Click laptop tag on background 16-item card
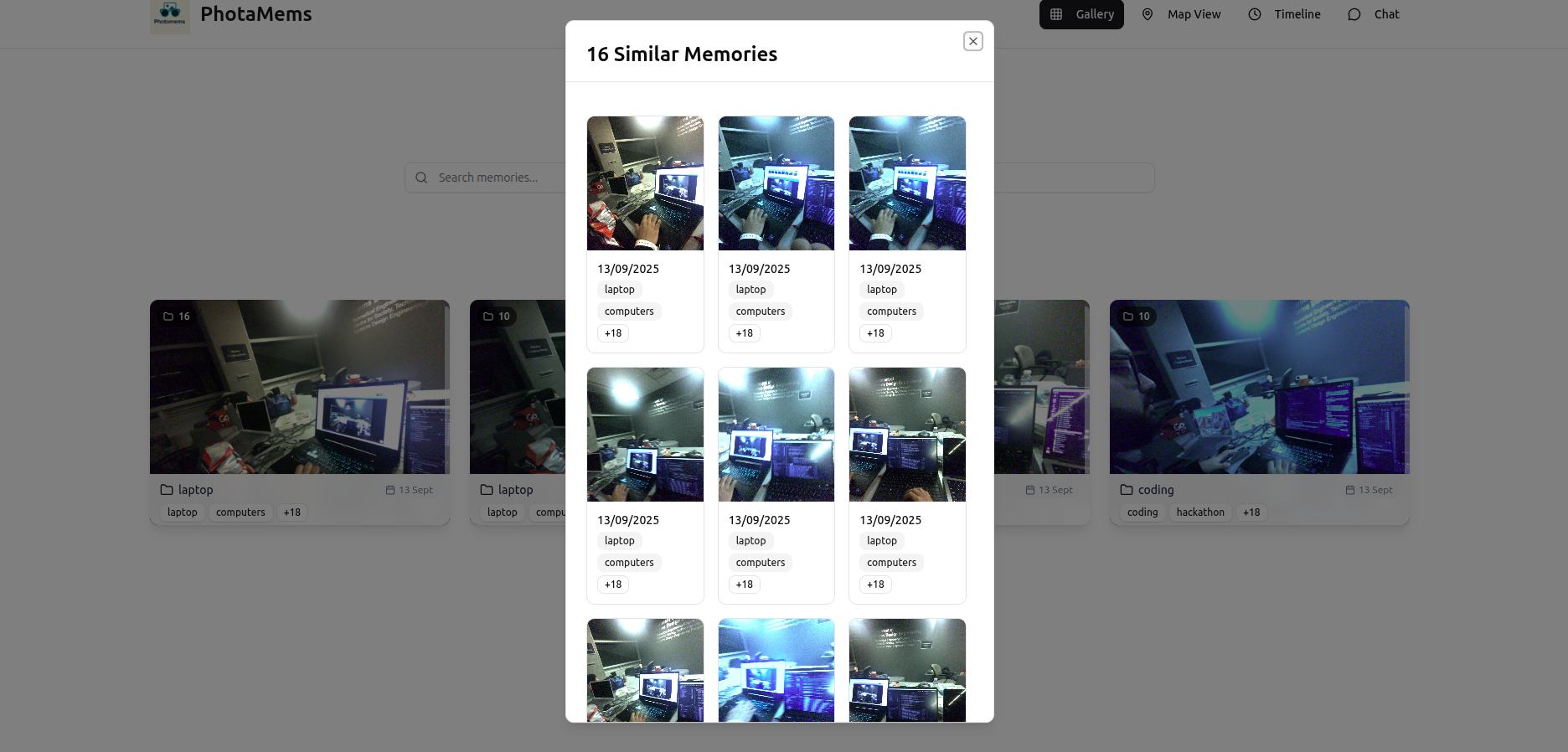This screenshot has height=752, width=1568. pos(183,512)
